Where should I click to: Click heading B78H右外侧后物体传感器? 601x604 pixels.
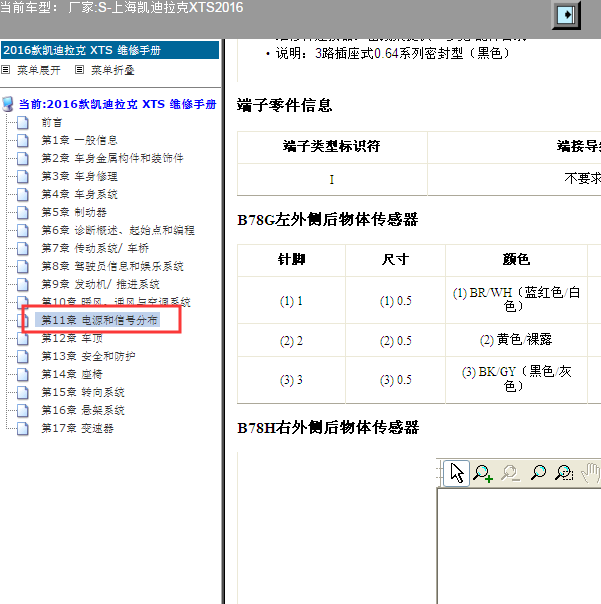click(x=328, y=428)
